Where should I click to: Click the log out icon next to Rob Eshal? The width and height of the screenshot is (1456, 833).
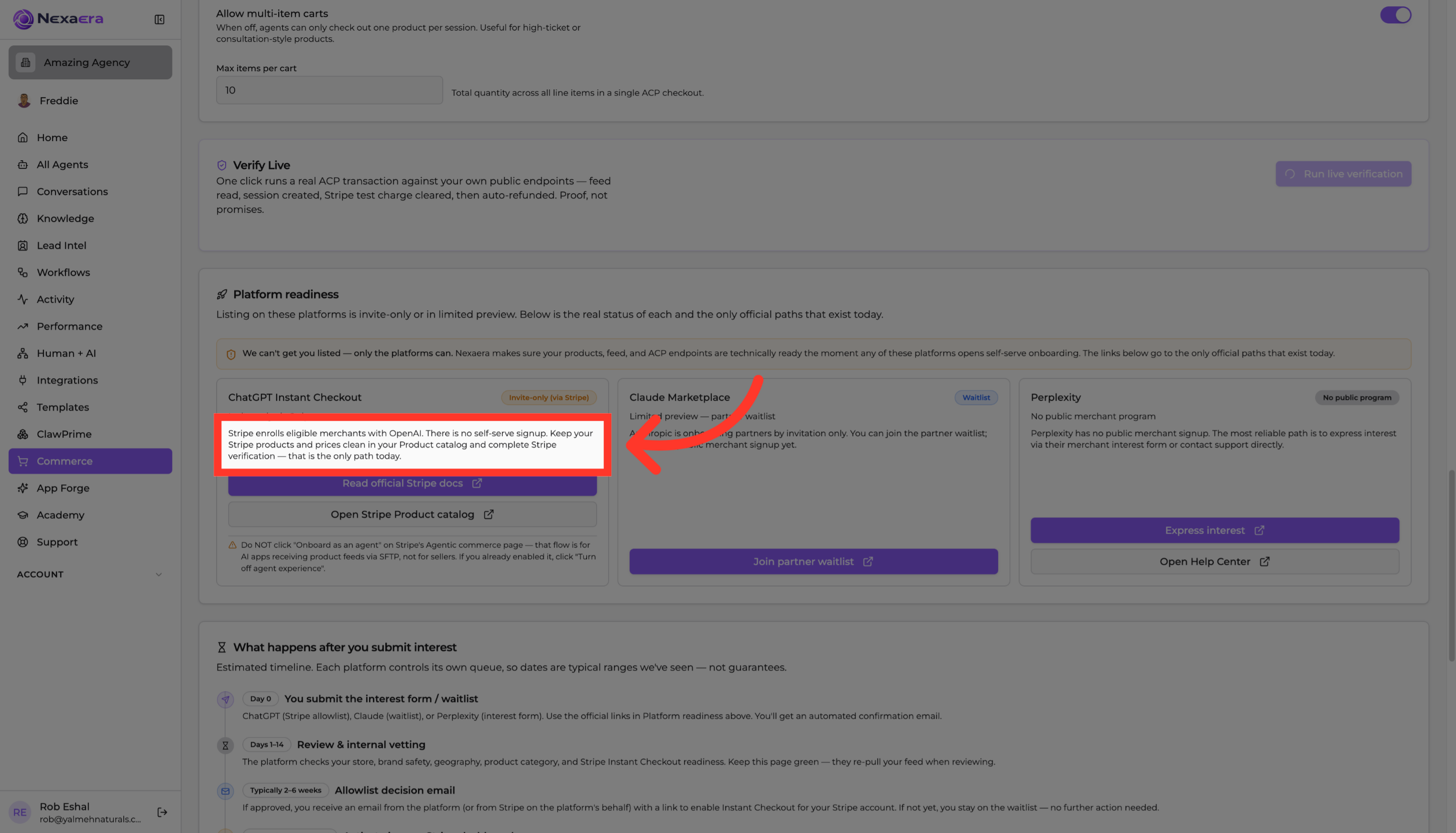163,812
